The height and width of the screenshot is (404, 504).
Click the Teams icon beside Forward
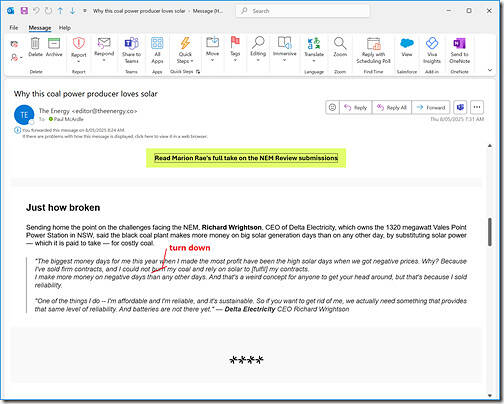click(x=460, y=107)
